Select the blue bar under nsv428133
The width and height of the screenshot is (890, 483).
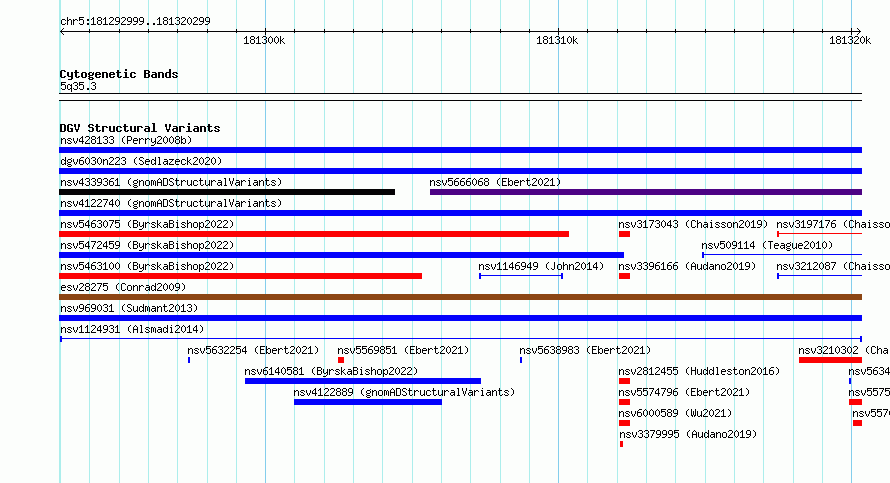(x=460, y=150)
